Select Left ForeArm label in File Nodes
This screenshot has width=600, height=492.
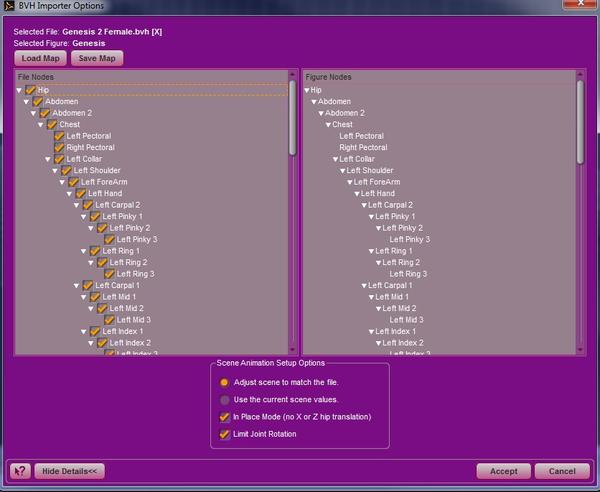coord(104,182)
